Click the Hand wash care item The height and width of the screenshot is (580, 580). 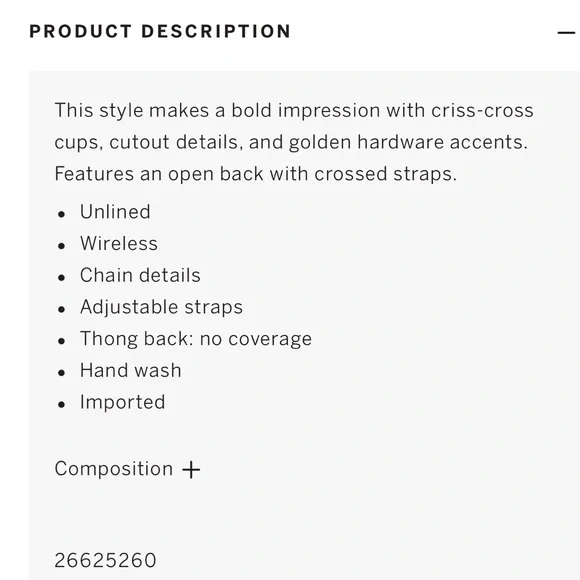pyautogui.click(x=131, y=371)
